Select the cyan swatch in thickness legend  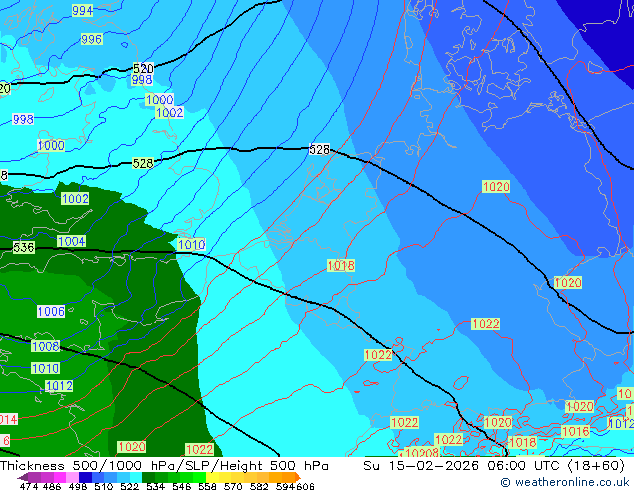pos(136,477)
